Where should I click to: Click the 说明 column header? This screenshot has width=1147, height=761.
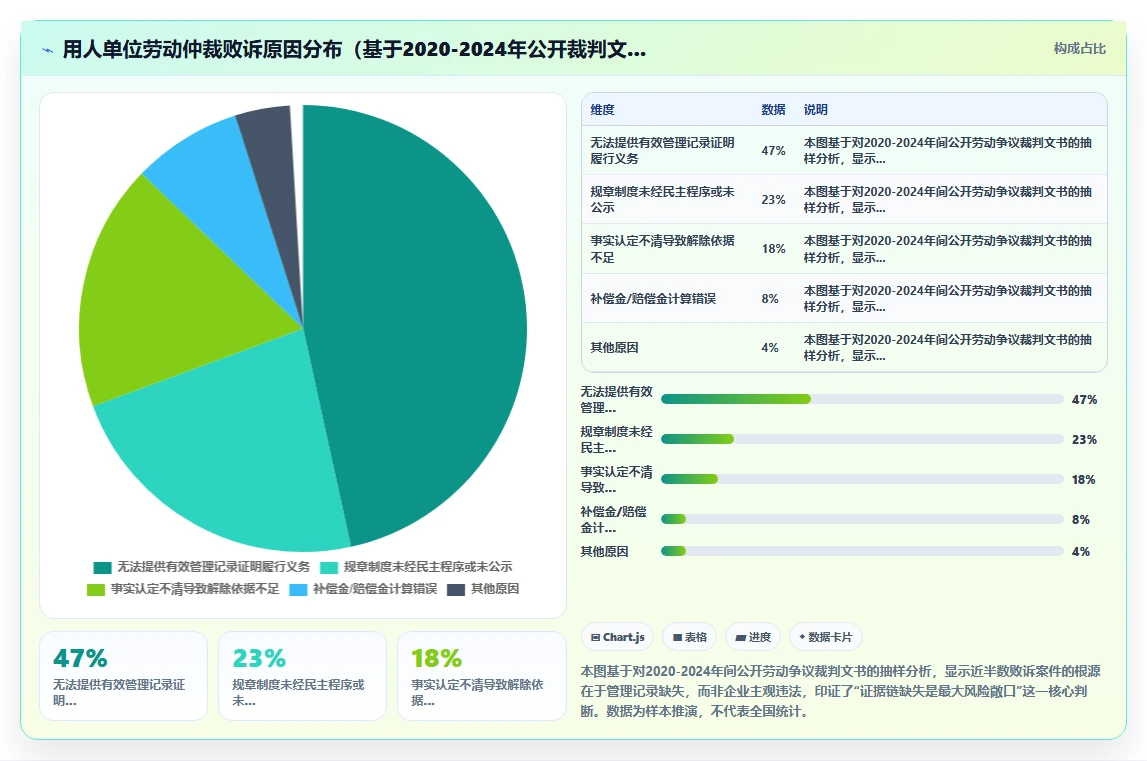(816, 110)
